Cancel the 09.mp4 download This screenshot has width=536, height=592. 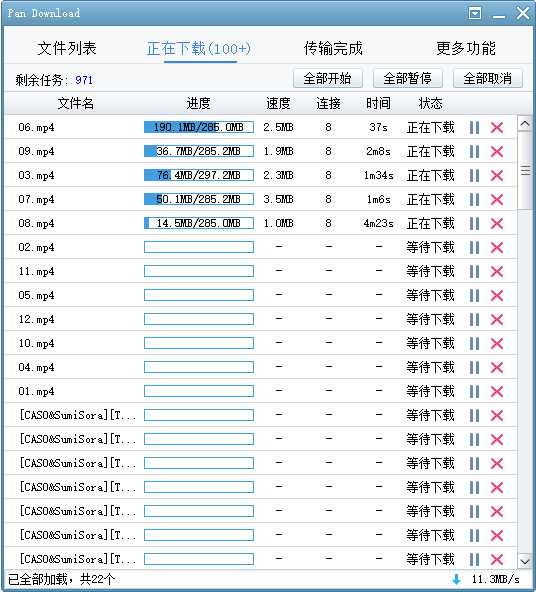497,151
